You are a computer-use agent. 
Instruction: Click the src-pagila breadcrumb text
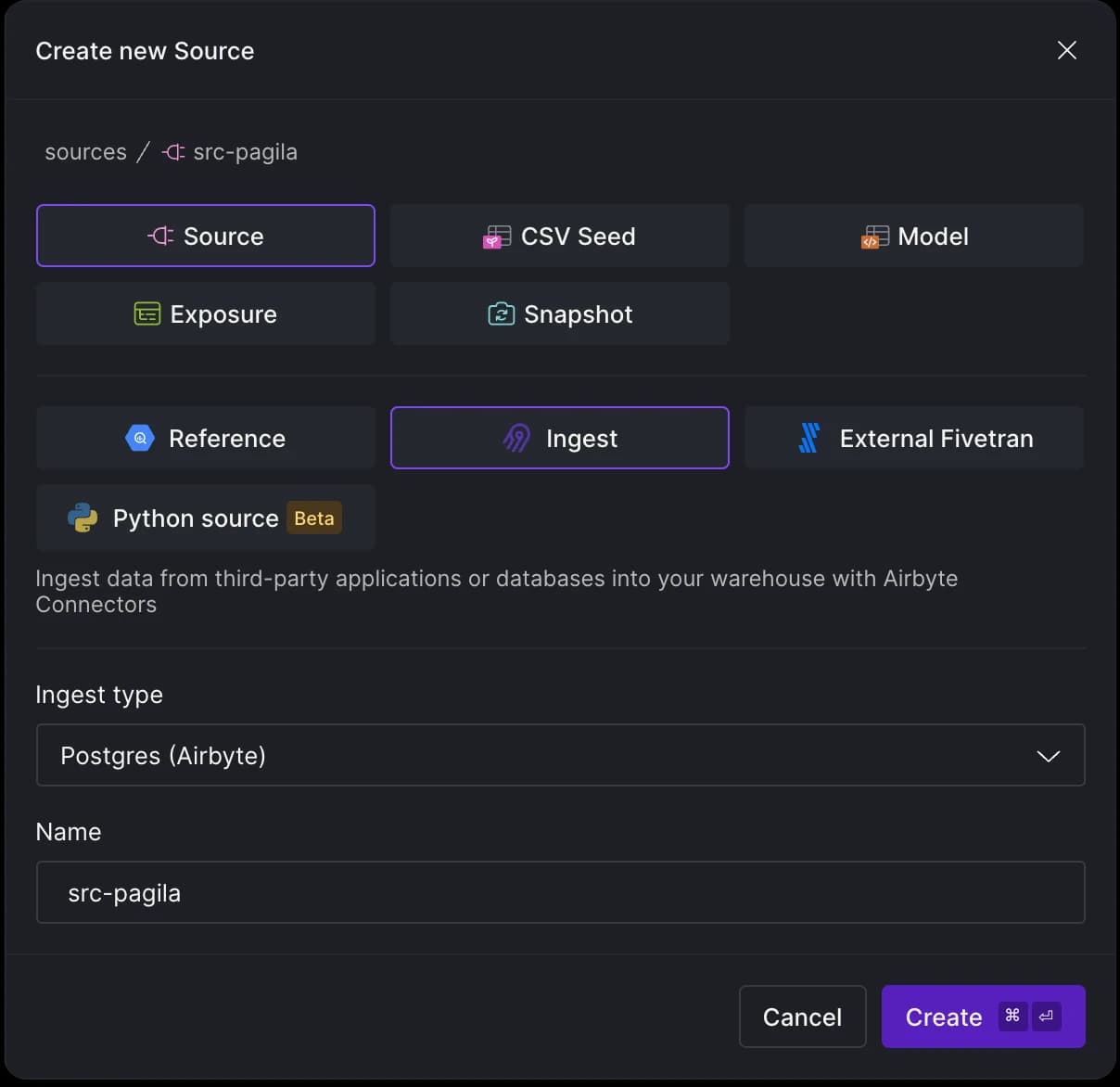coord(245,152)
